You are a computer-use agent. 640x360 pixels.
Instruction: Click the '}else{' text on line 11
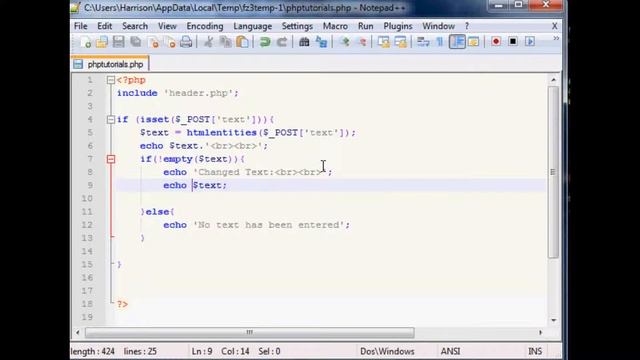[x=158, y=212]
